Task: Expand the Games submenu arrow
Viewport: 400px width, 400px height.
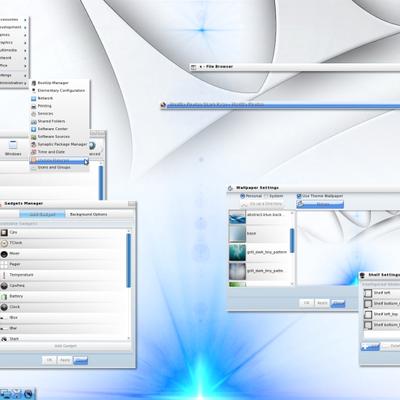Action: click(x=25, y=35)
